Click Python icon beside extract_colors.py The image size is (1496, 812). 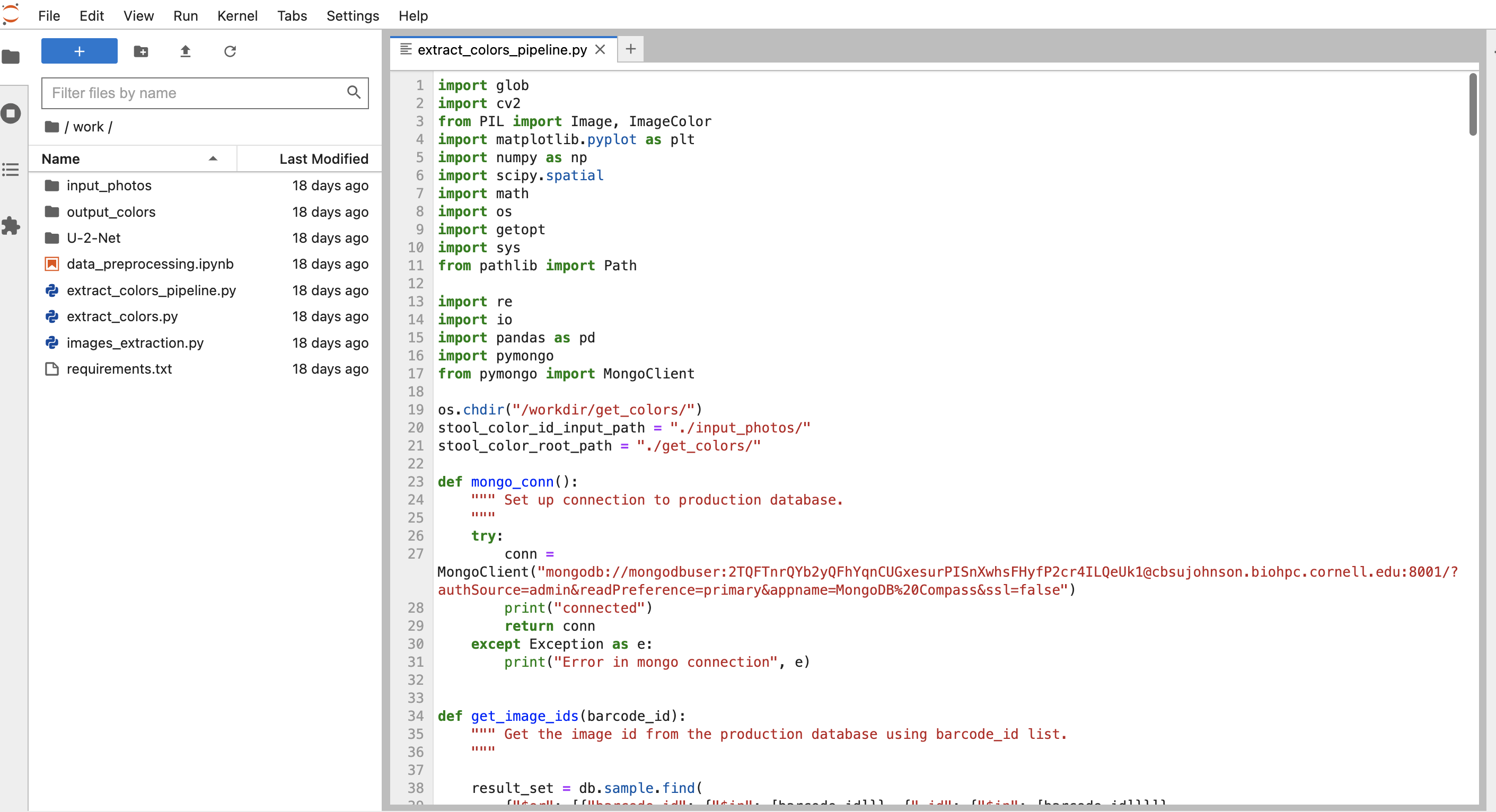51,316
